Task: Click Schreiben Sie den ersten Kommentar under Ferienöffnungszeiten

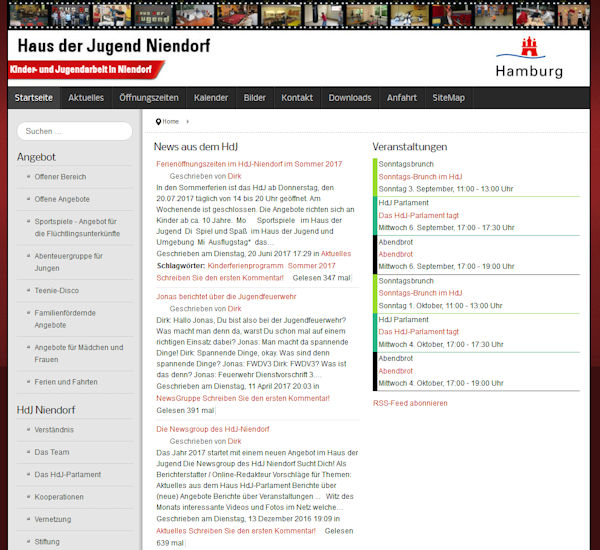Action: 220,278
